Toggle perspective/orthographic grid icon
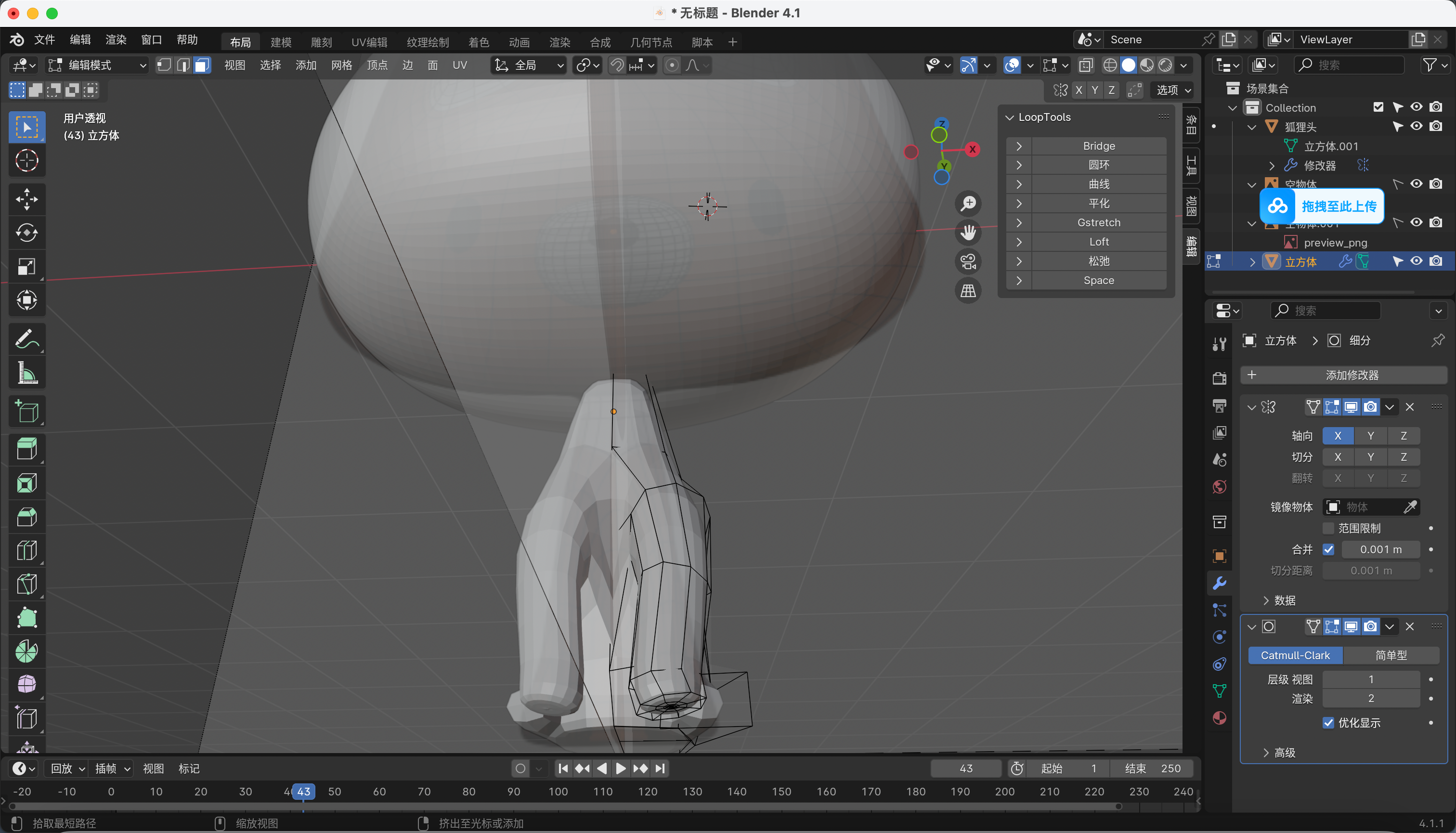 pyautogui.click(x=968, y=291)
